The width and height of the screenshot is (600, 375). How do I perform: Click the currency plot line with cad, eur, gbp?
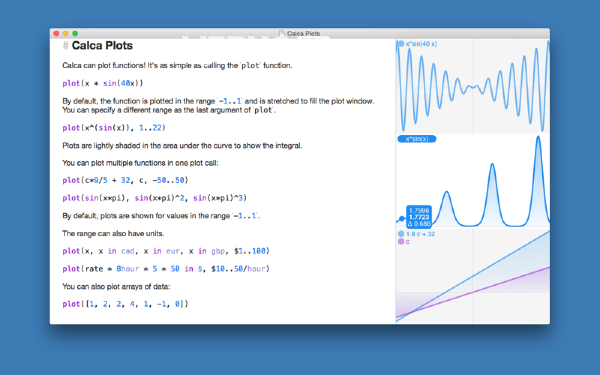tap(166, 251)
